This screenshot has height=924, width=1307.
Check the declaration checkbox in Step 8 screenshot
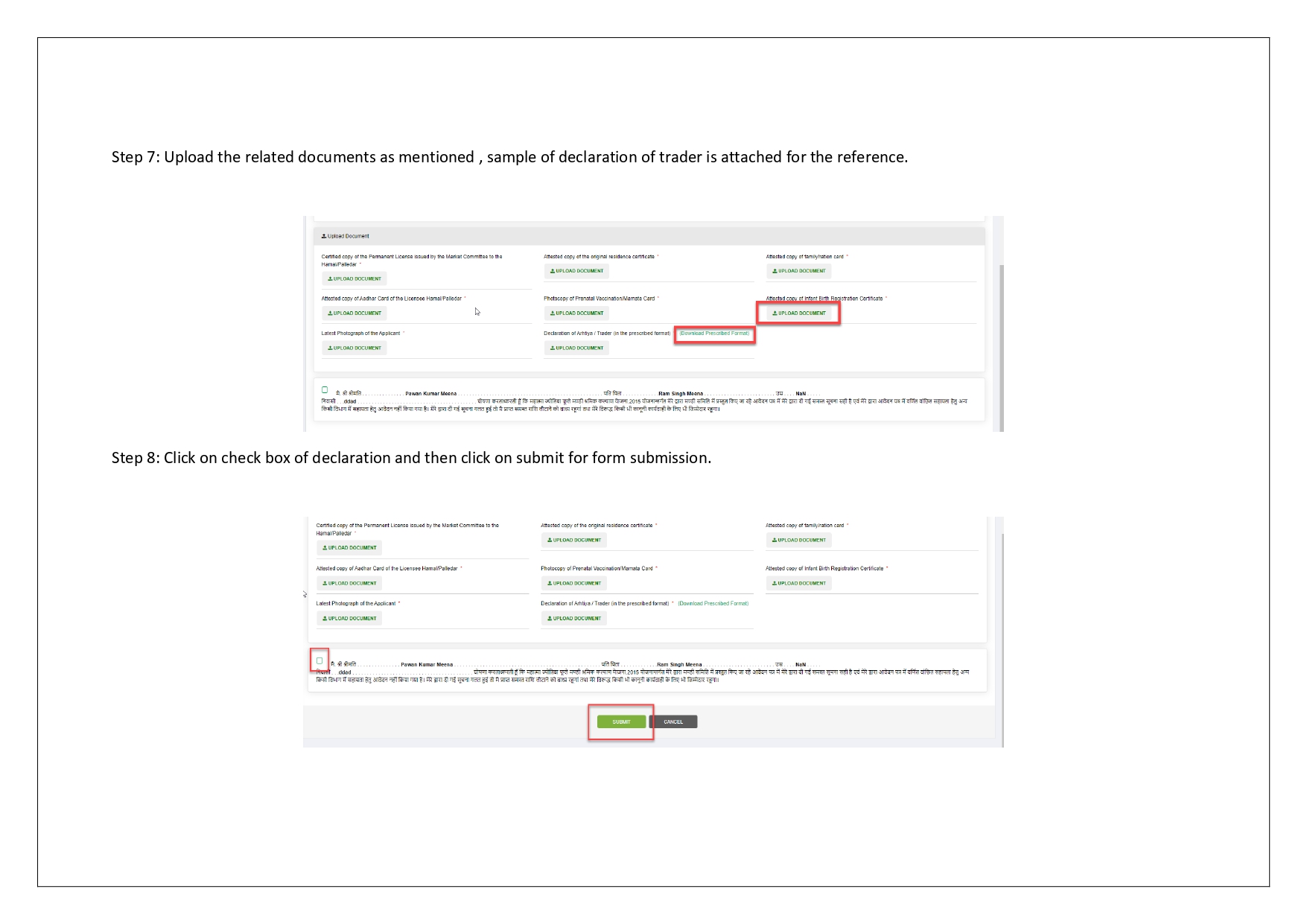coord(319,660)
